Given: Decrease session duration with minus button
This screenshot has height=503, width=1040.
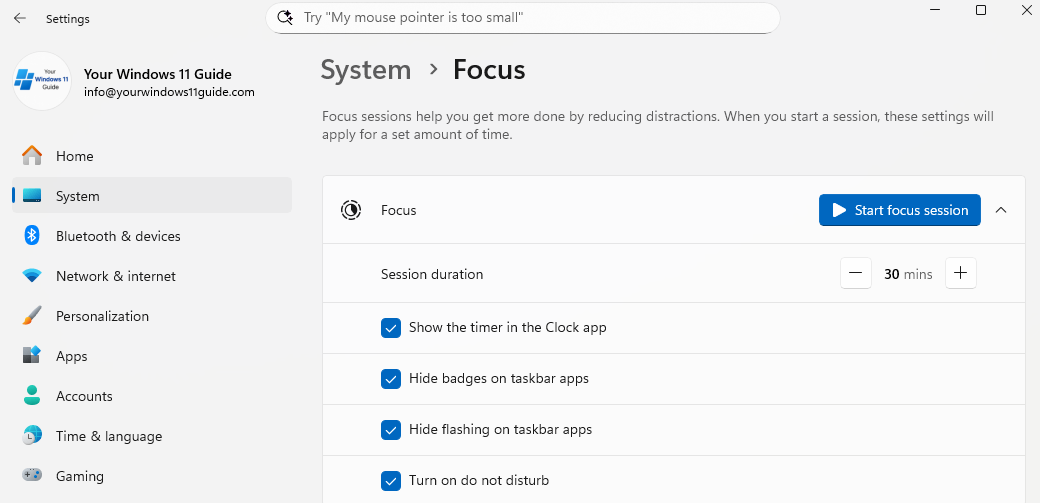Looking at the screenshot, I should pyautogui.click(x=856, y=273).
